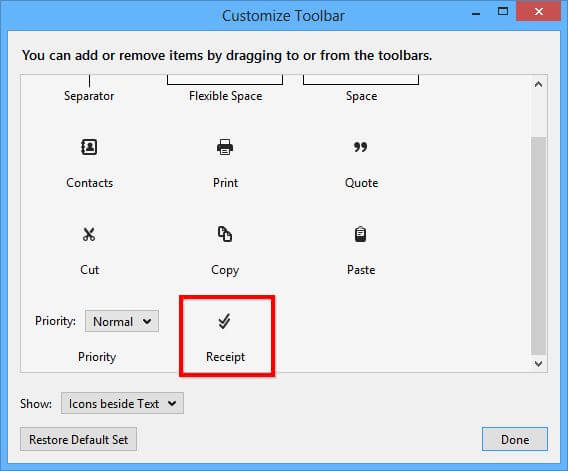Open the Show Icons beside Text dropdown
Image resolution: width=568 pixels, height=471 pixels.
122,403
